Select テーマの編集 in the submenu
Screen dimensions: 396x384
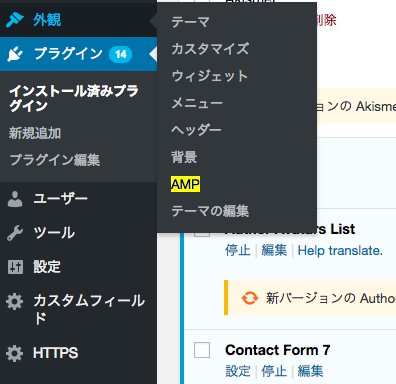click(x=210, y=211)
